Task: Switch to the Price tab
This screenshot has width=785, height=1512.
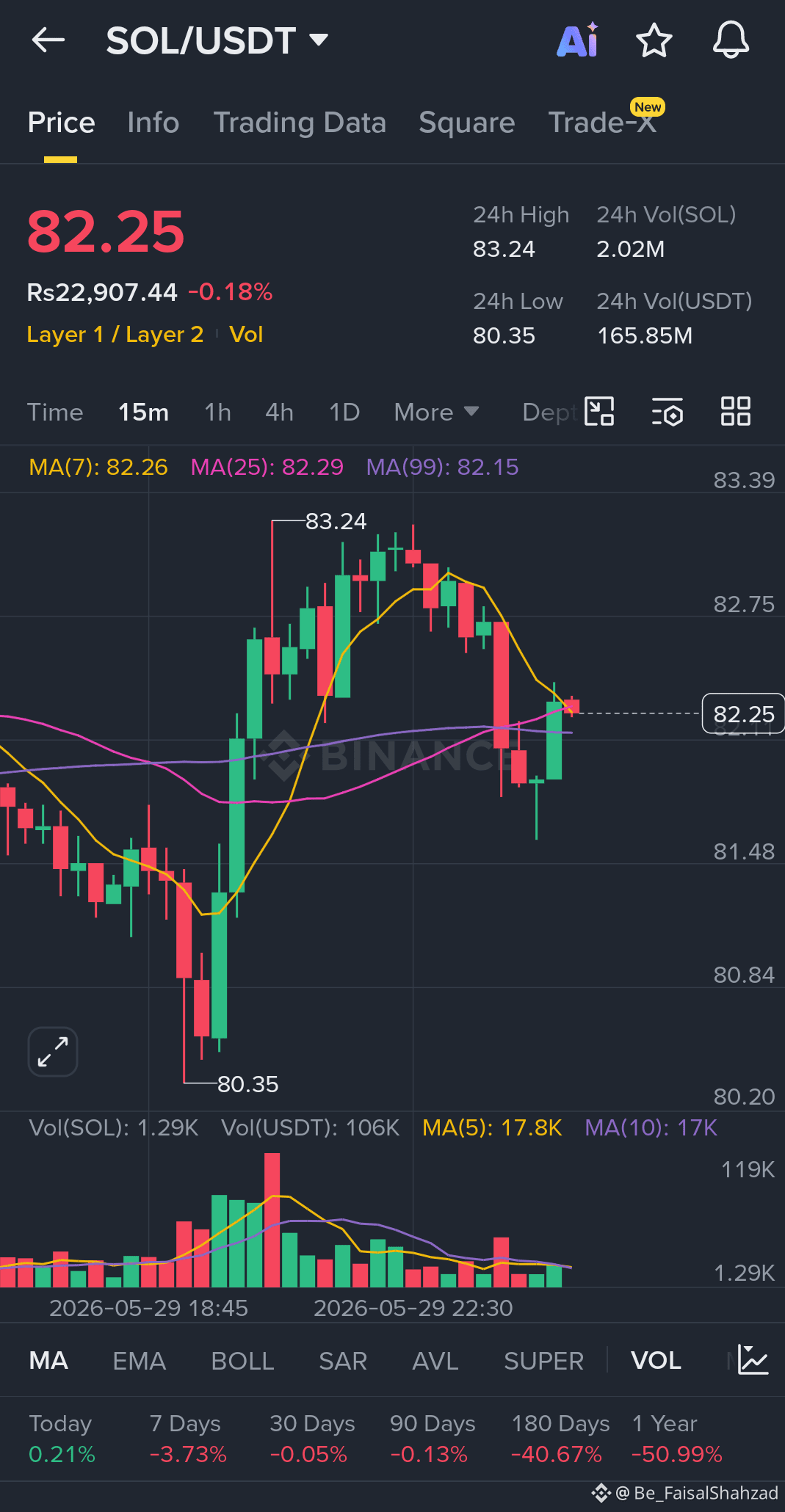Action: click(61, 123)
